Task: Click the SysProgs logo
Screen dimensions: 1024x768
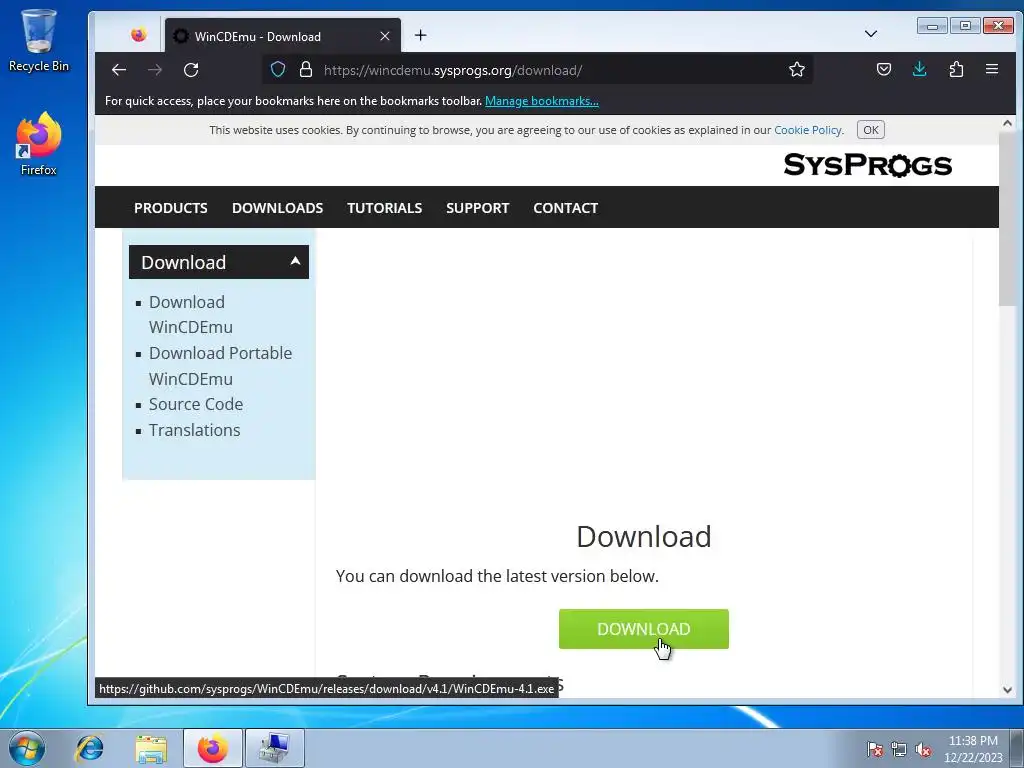Action: [867, 165]
